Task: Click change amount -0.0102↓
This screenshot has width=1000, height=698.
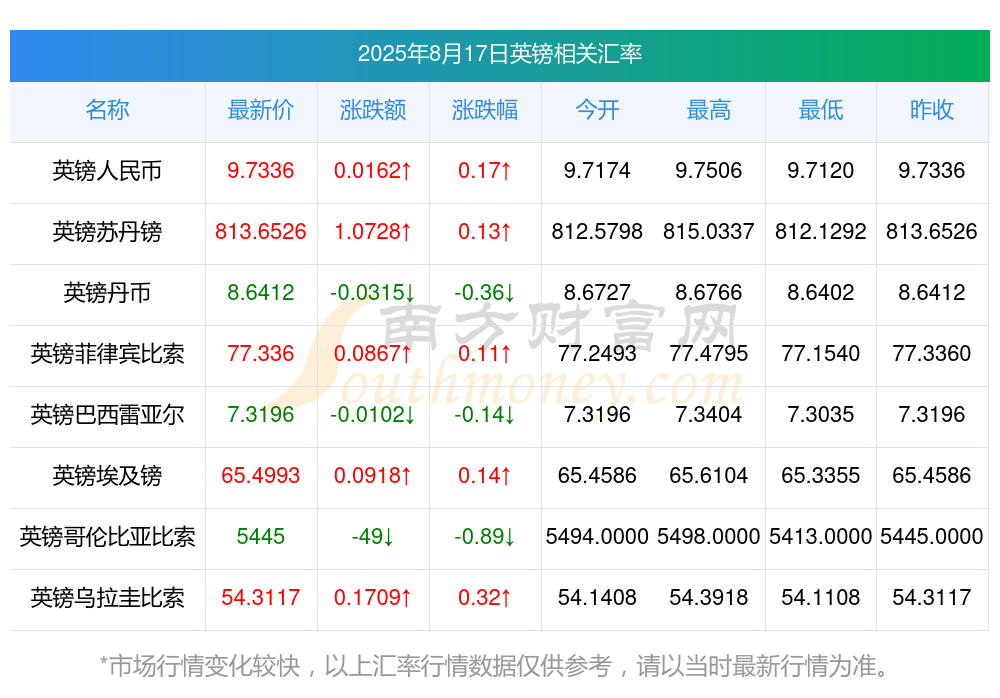Action: (372, 415)
